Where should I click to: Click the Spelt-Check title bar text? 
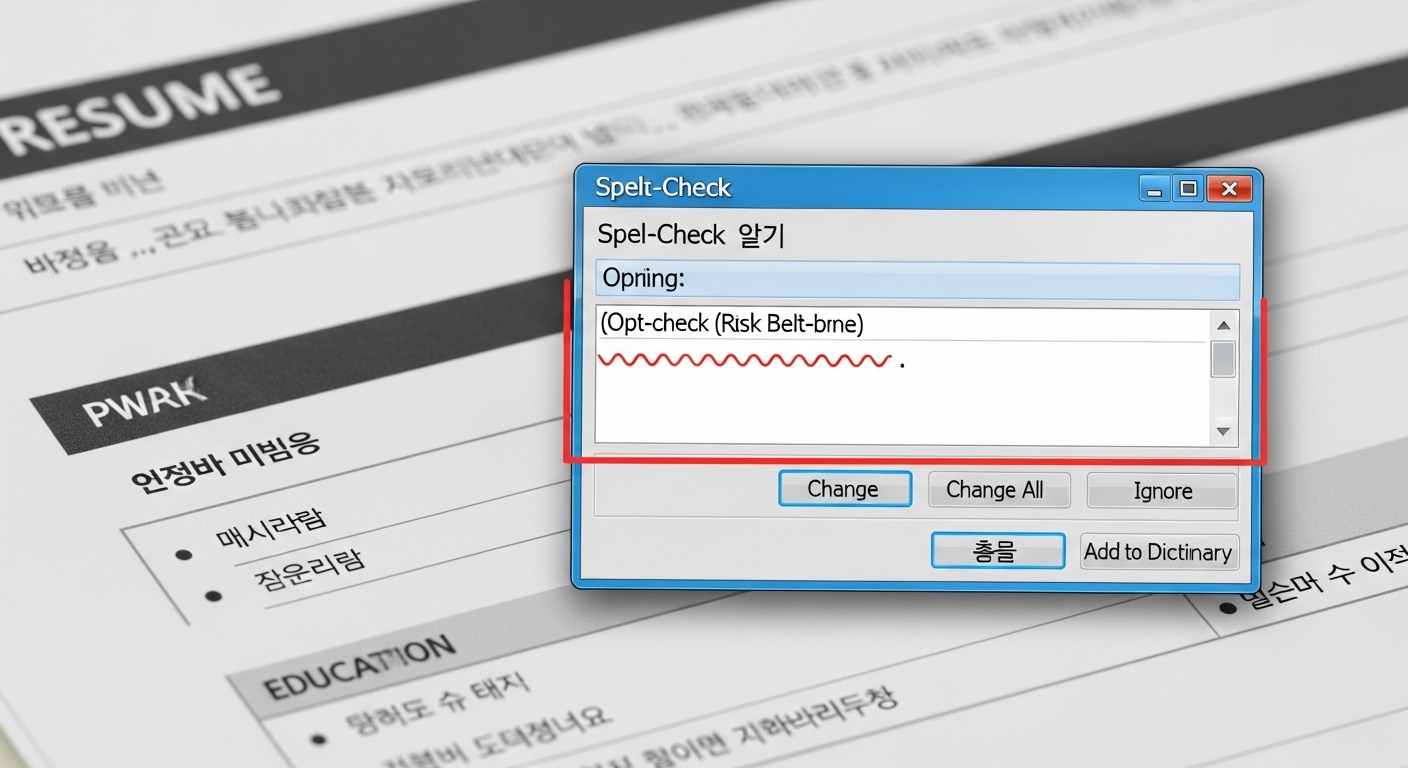(663, 187)
